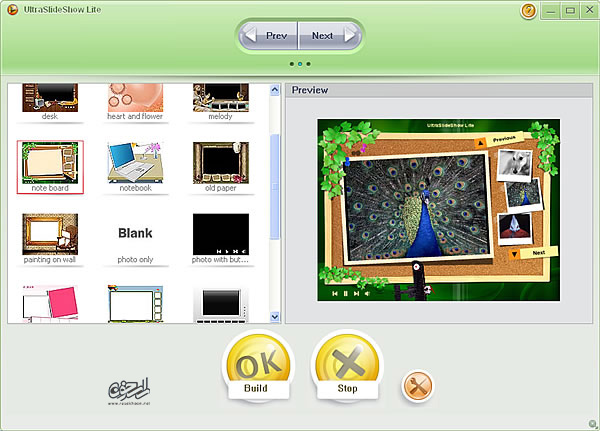Open the help question mark icon

tap(528, 11)
